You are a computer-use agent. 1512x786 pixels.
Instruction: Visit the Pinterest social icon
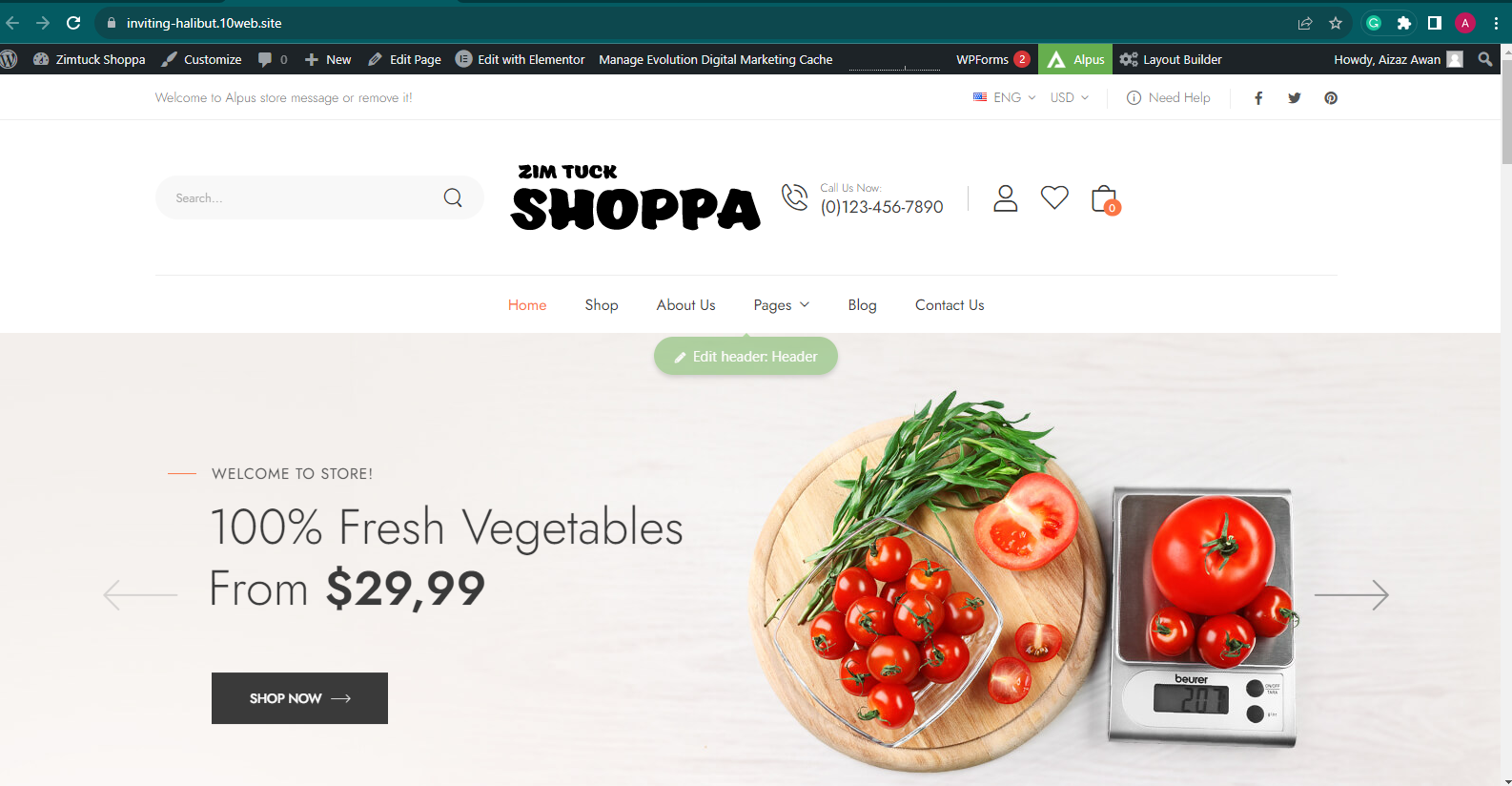point(1331,98)
